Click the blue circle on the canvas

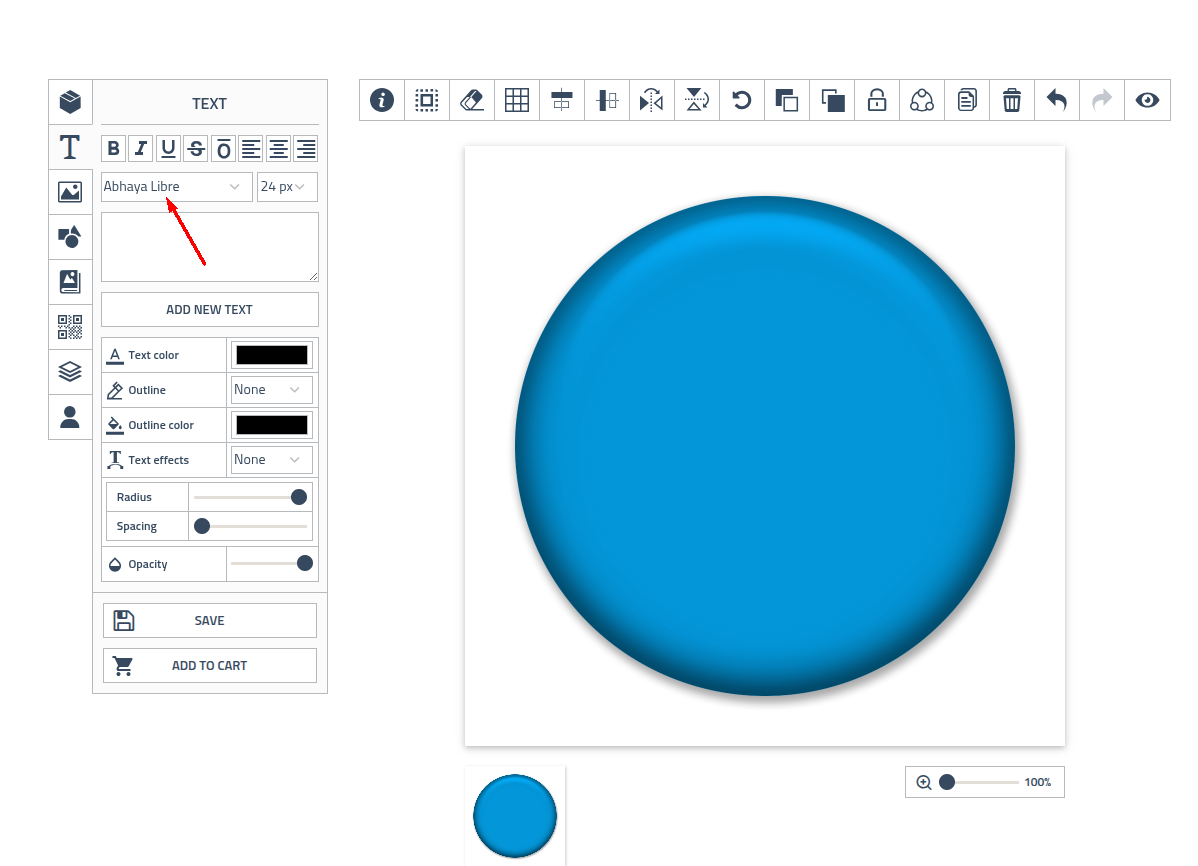point(765,446)
